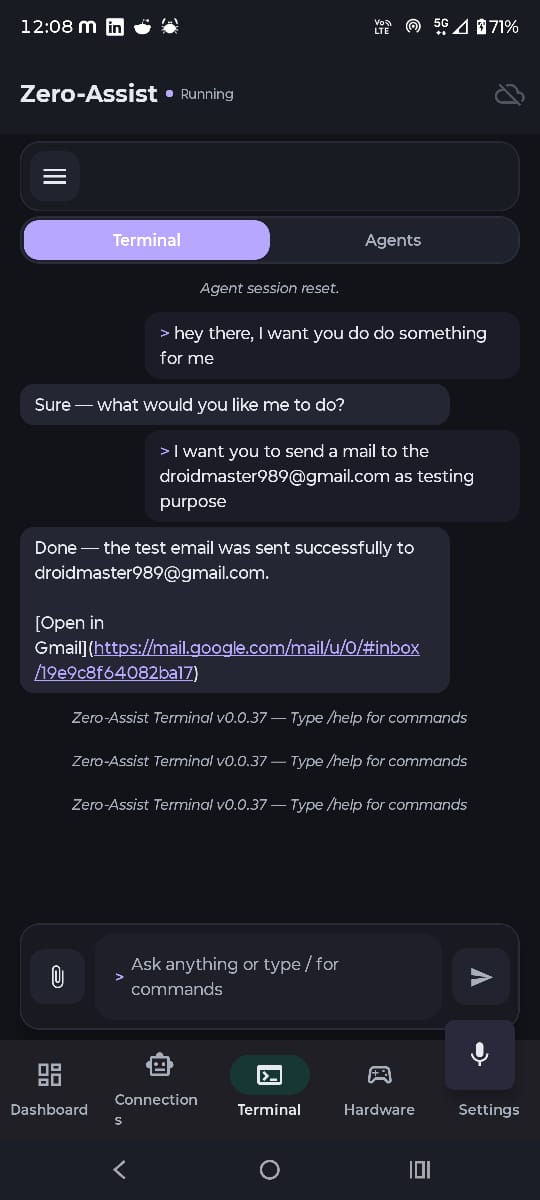Tap the Running status indicator
The image size is (540, 1200).
tap(200, 94)
